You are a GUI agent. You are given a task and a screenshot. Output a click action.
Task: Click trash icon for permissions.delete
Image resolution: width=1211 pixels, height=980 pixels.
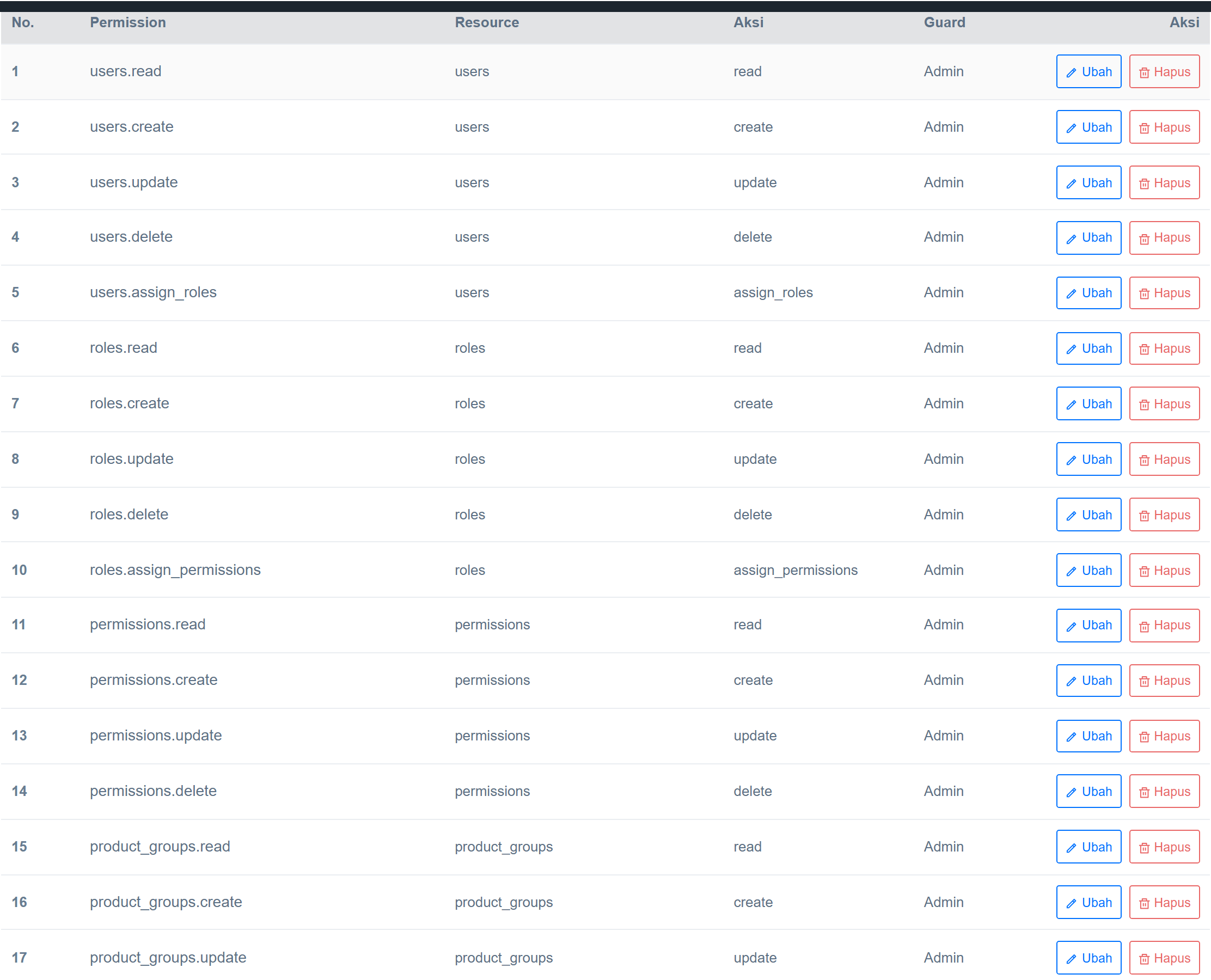click(1144, 793)
